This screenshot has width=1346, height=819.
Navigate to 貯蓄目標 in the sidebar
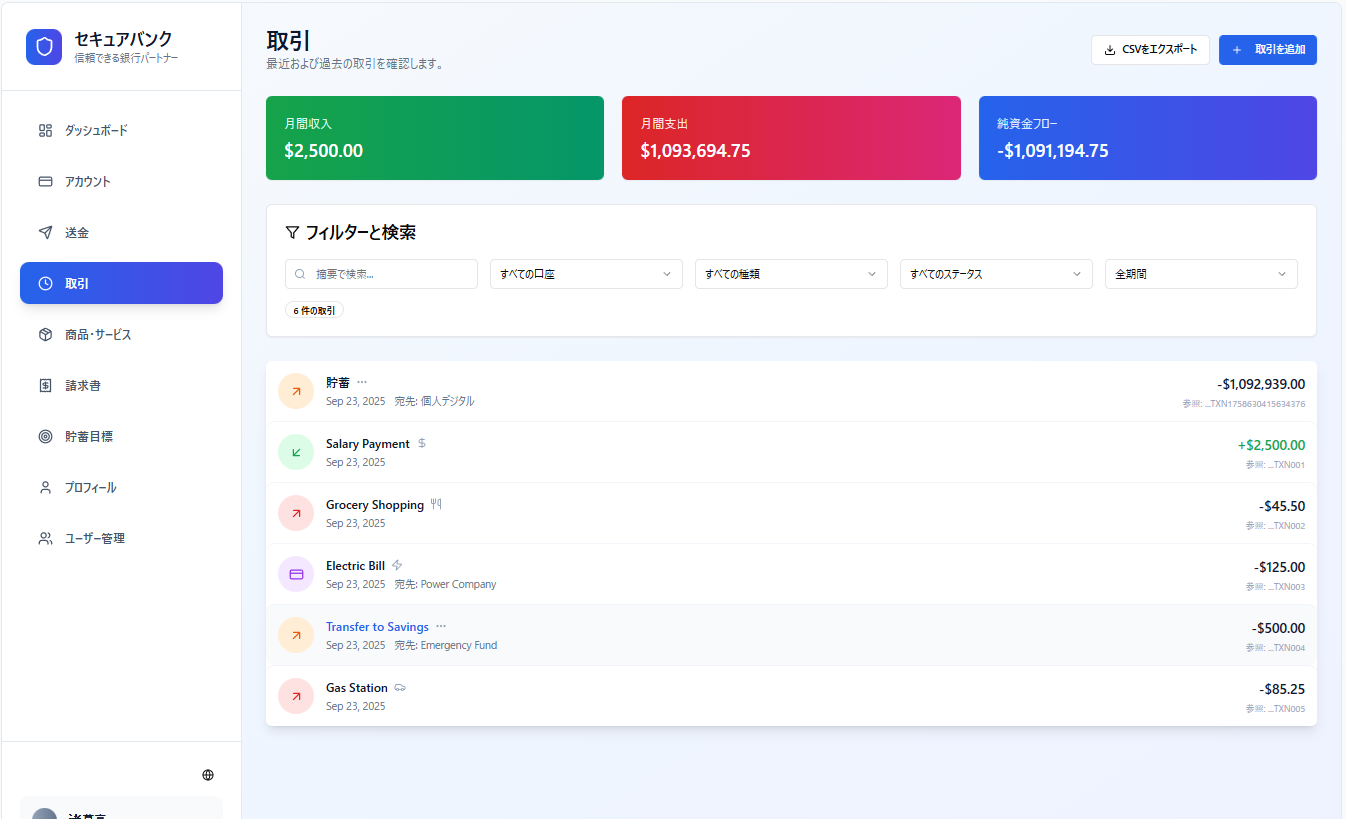[x=89, y=436]
